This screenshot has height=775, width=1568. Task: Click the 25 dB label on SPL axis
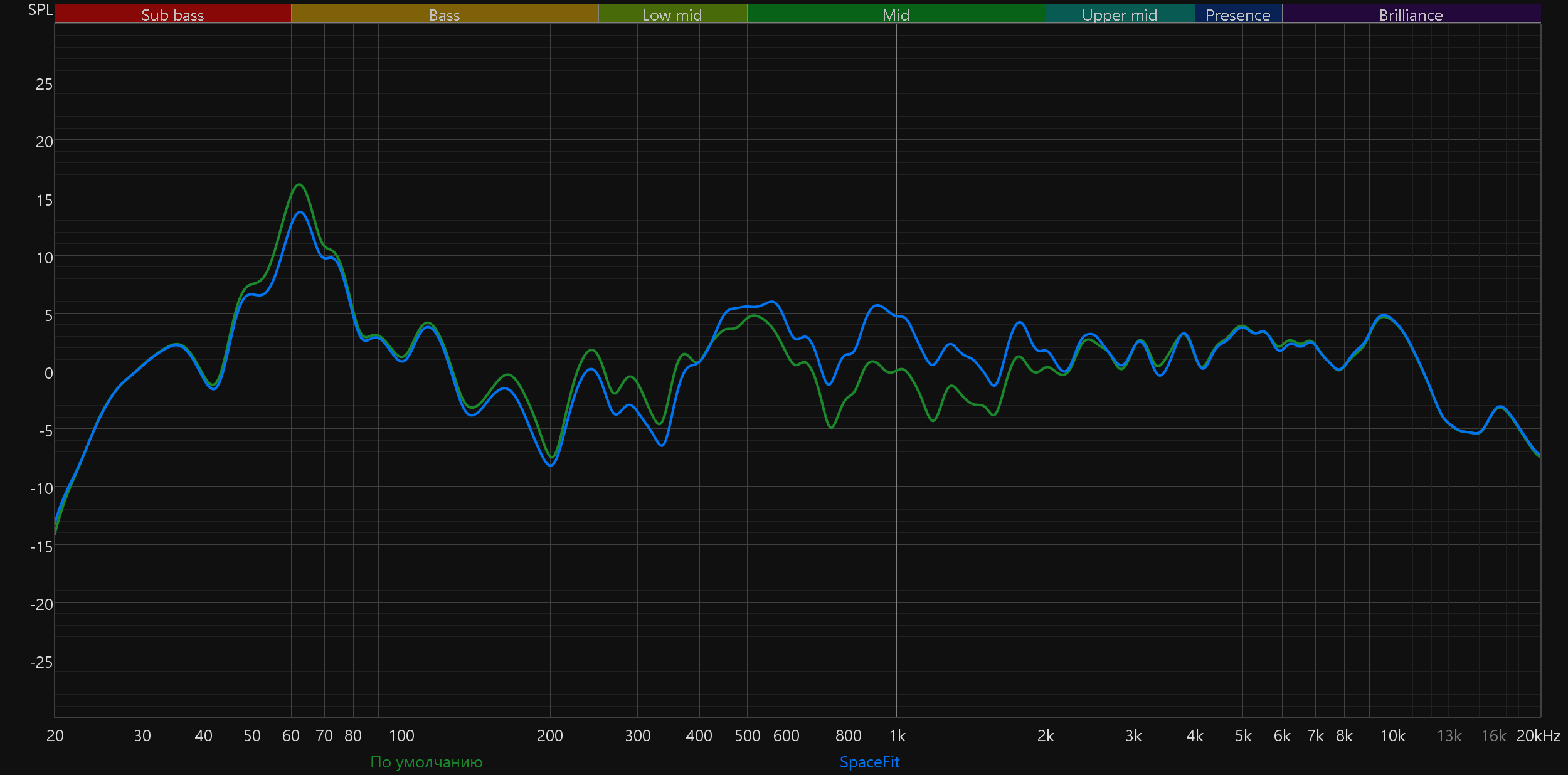(44, 84)
